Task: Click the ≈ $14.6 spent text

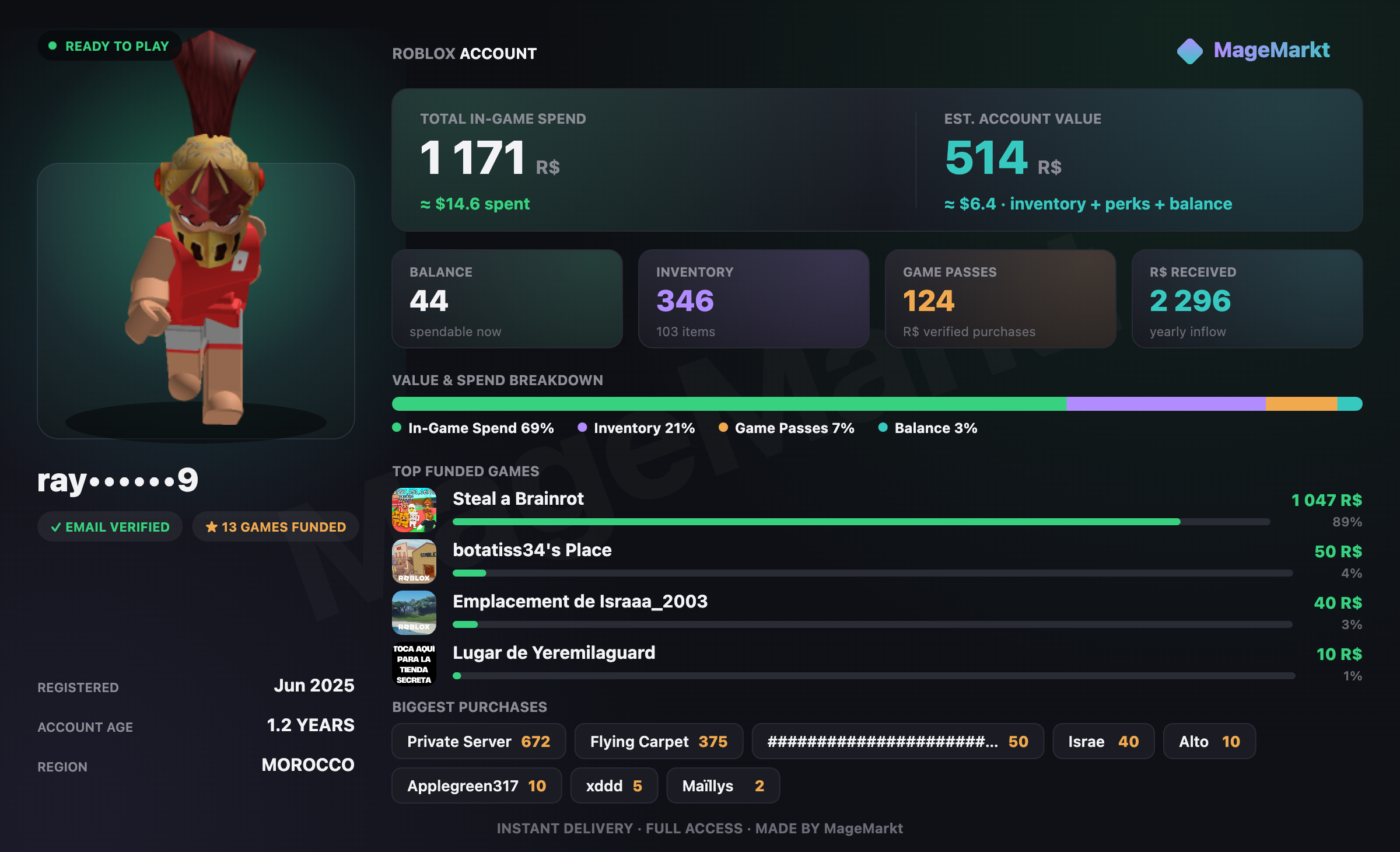Action: click(x=475, y=204)
